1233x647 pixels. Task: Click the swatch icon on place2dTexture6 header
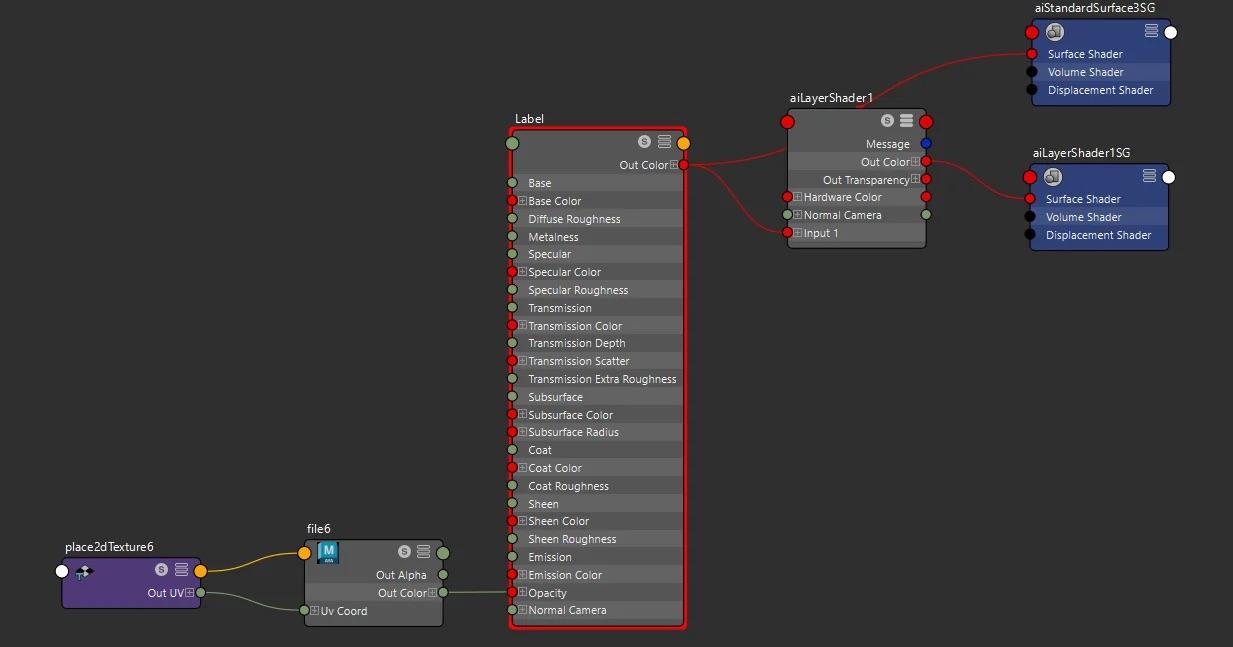(159, 570)
